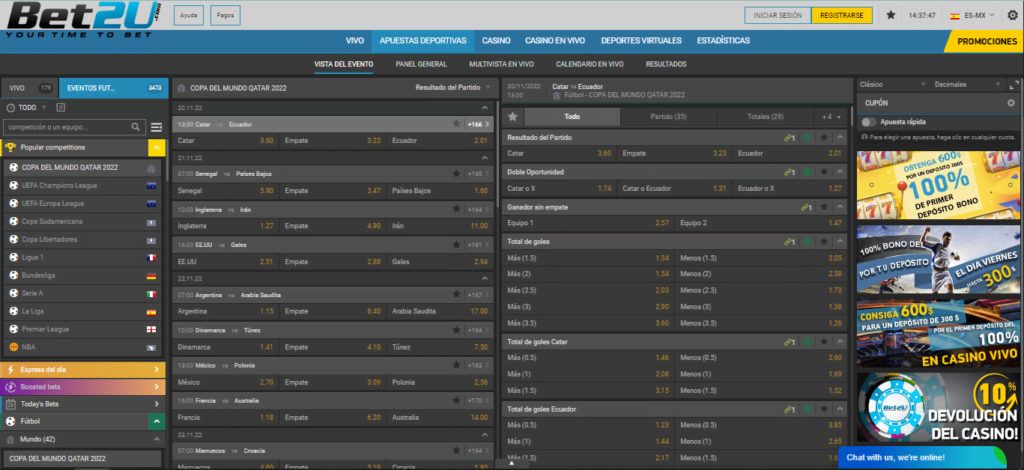Click list view icon beside search box
The width and height of the screenshot is (1024, 470).
coord(156,127)
